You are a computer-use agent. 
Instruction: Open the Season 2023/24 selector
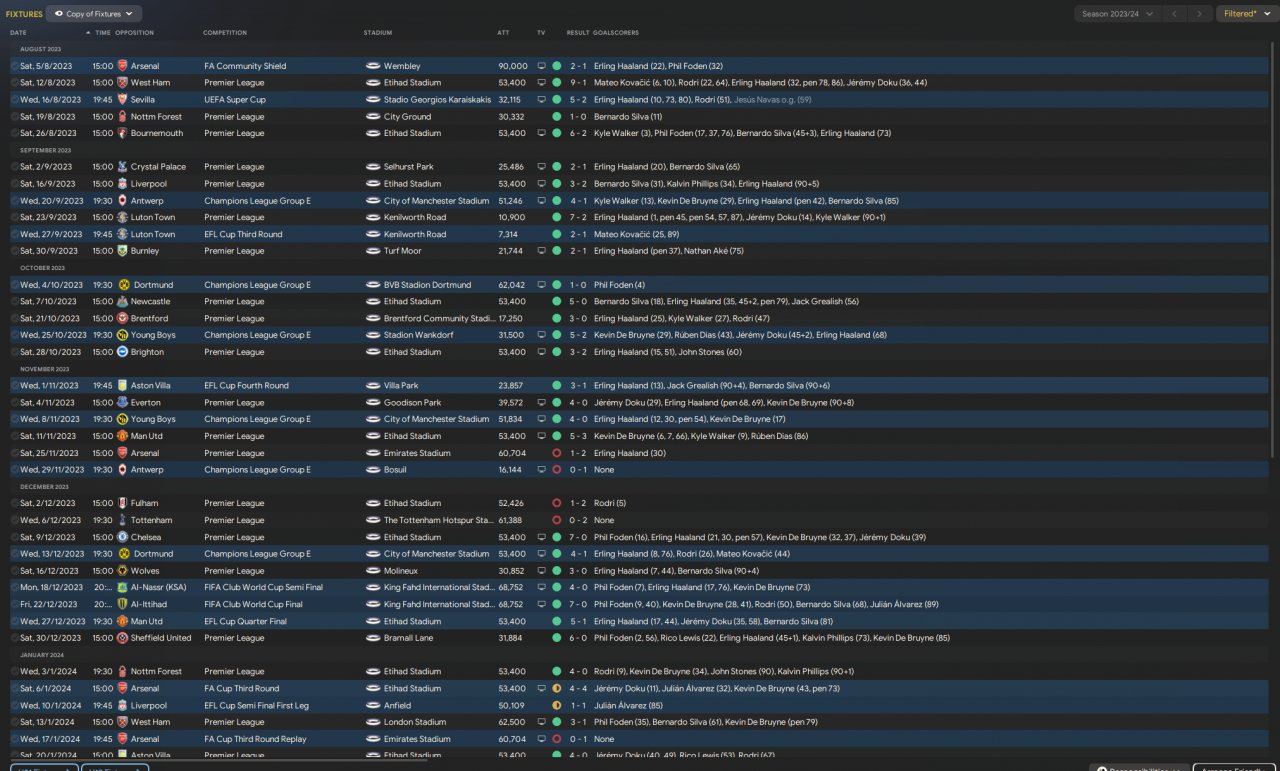[1118, 14]
